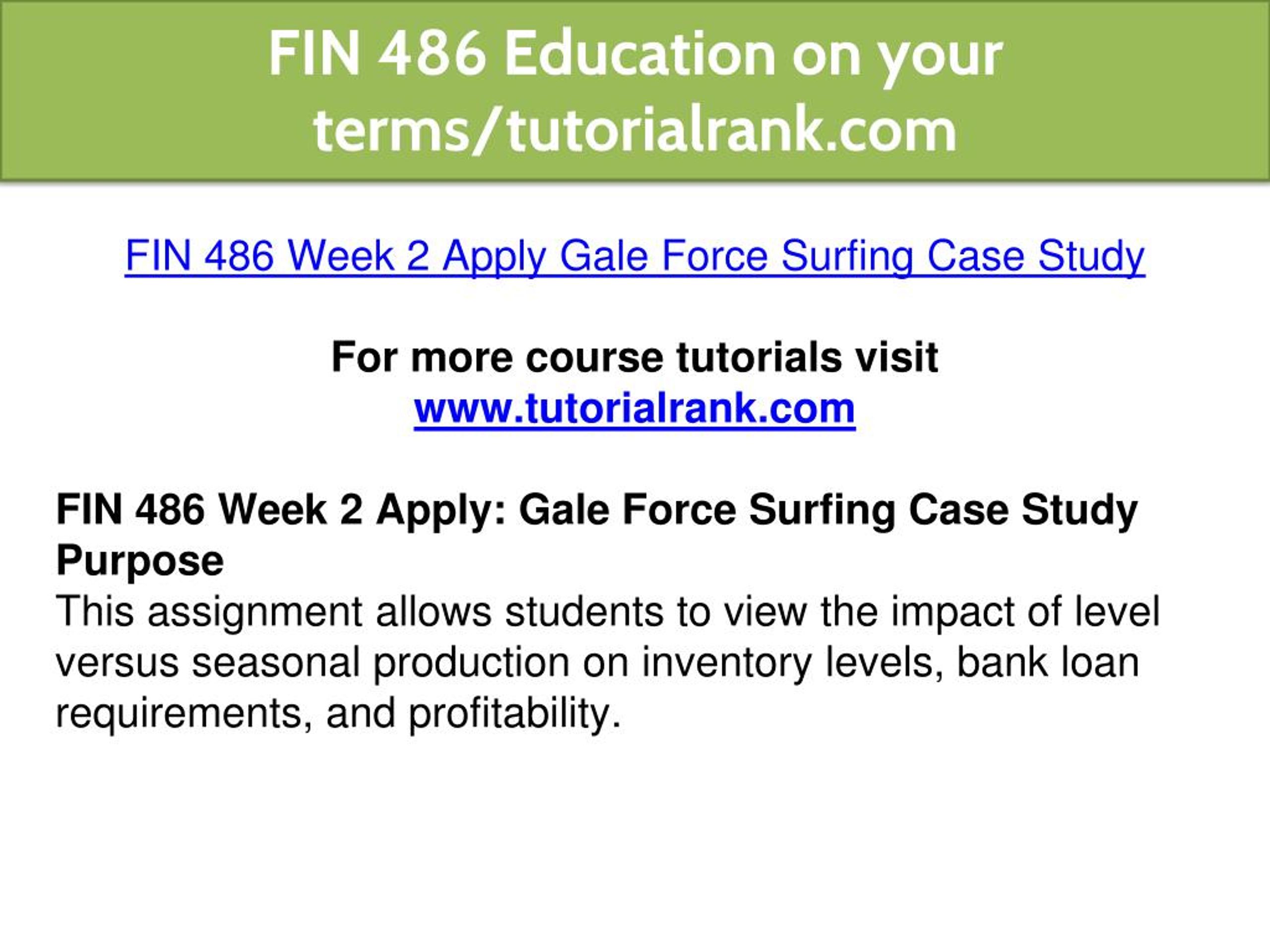
Task: Click the words 'bank loan' in the paragraph
Action: click(x=1048, y=662)
